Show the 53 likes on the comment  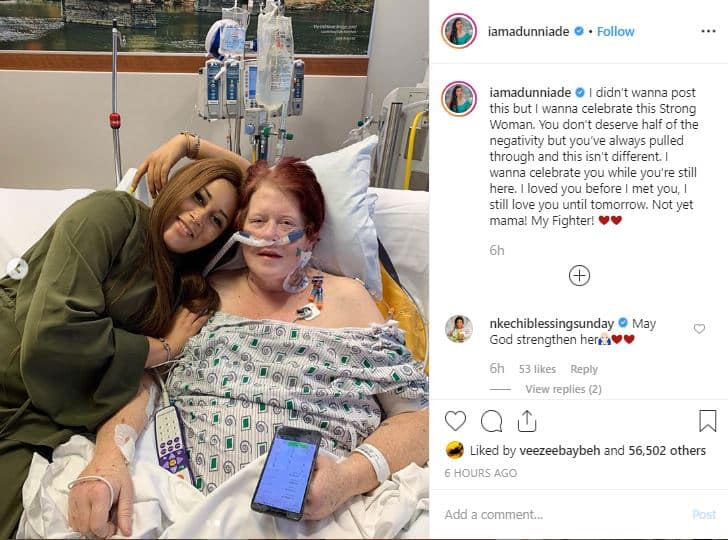(537, 369)
